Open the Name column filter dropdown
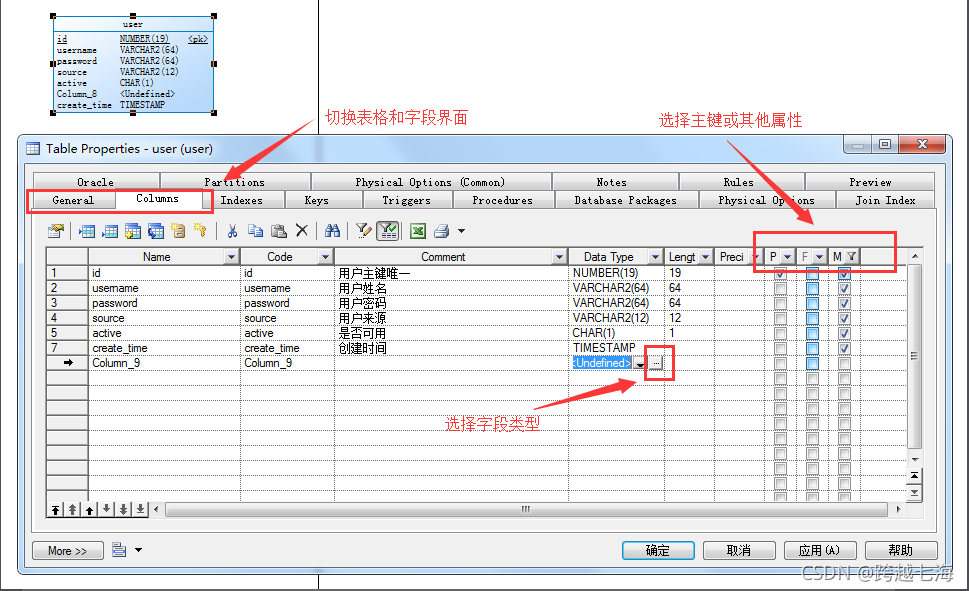The image size is (969, 591). (x=231, y=257)
